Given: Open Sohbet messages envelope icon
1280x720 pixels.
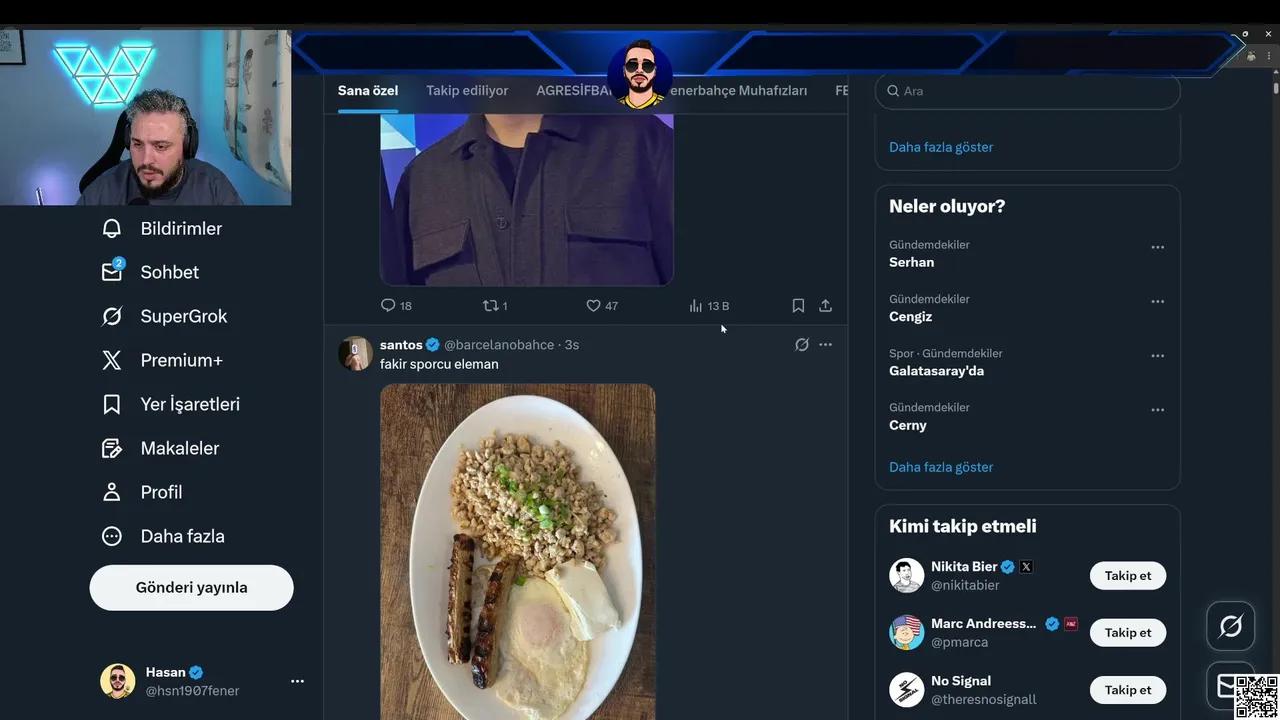Looking at the screenshot, I should coord(112,272).
